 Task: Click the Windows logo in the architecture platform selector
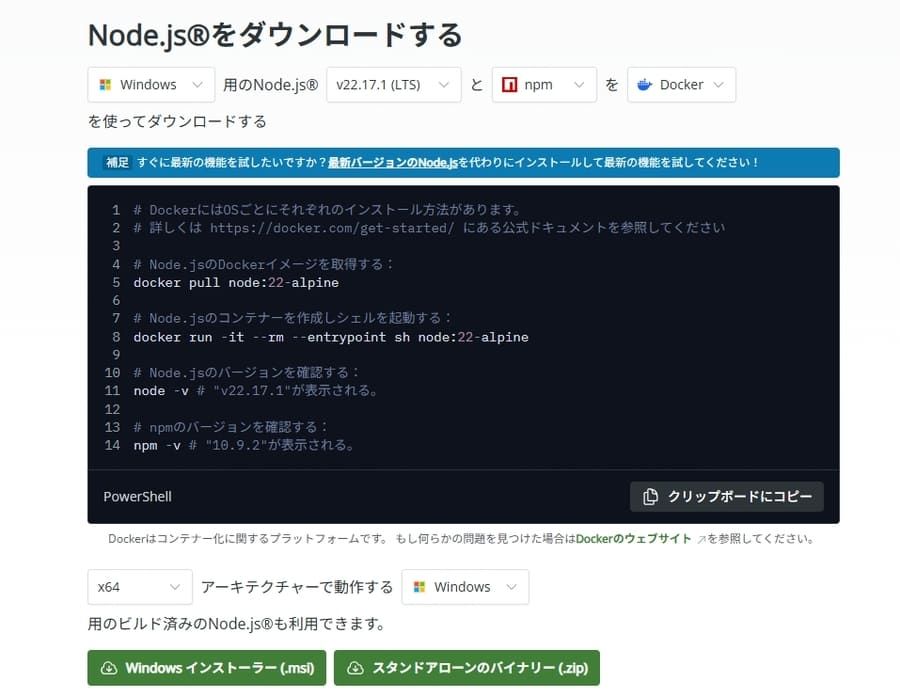point(420,587)
